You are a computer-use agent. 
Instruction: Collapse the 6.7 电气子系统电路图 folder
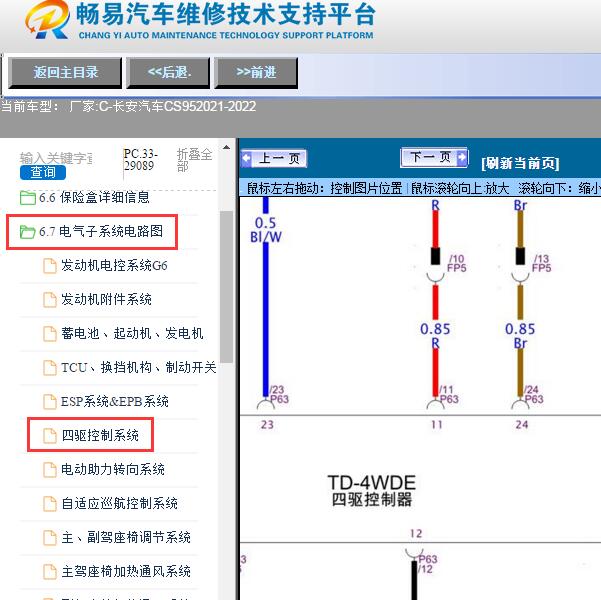(101, 232)
